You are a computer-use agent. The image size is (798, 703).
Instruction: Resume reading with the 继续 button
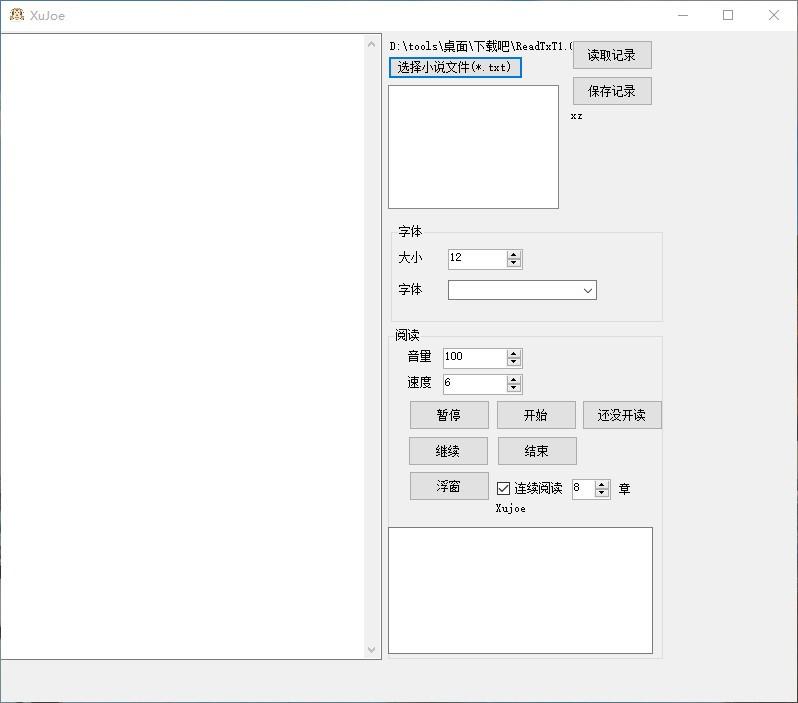(x=448, y=451)
